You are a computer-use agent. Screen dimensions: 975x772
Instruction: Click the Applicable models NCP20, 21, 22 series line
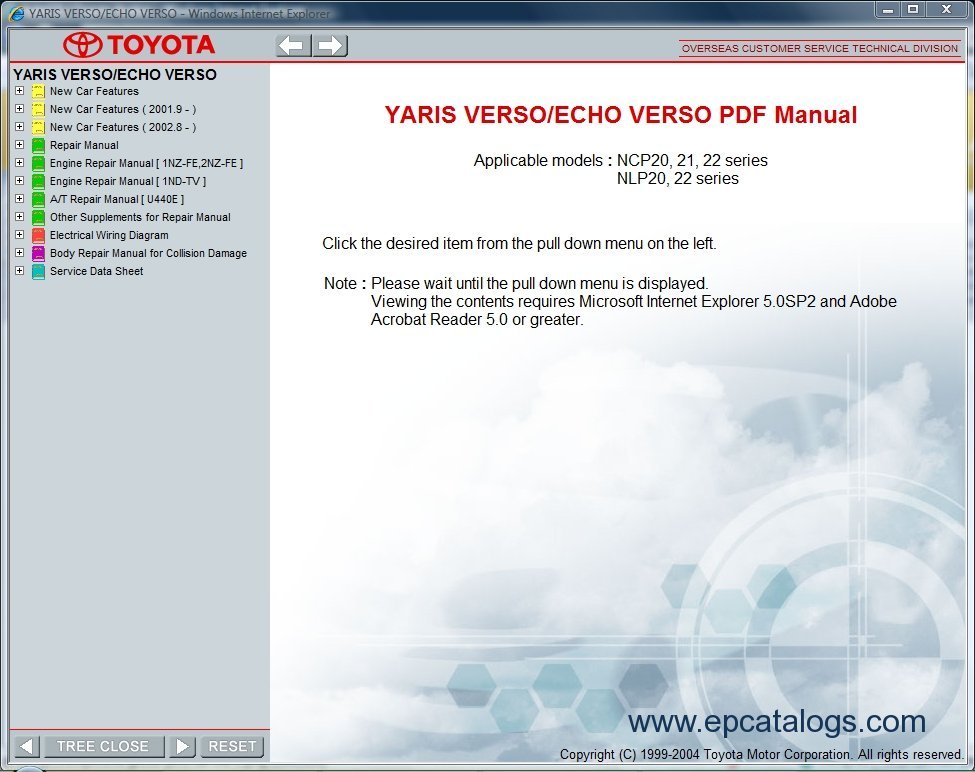(621, 160)
